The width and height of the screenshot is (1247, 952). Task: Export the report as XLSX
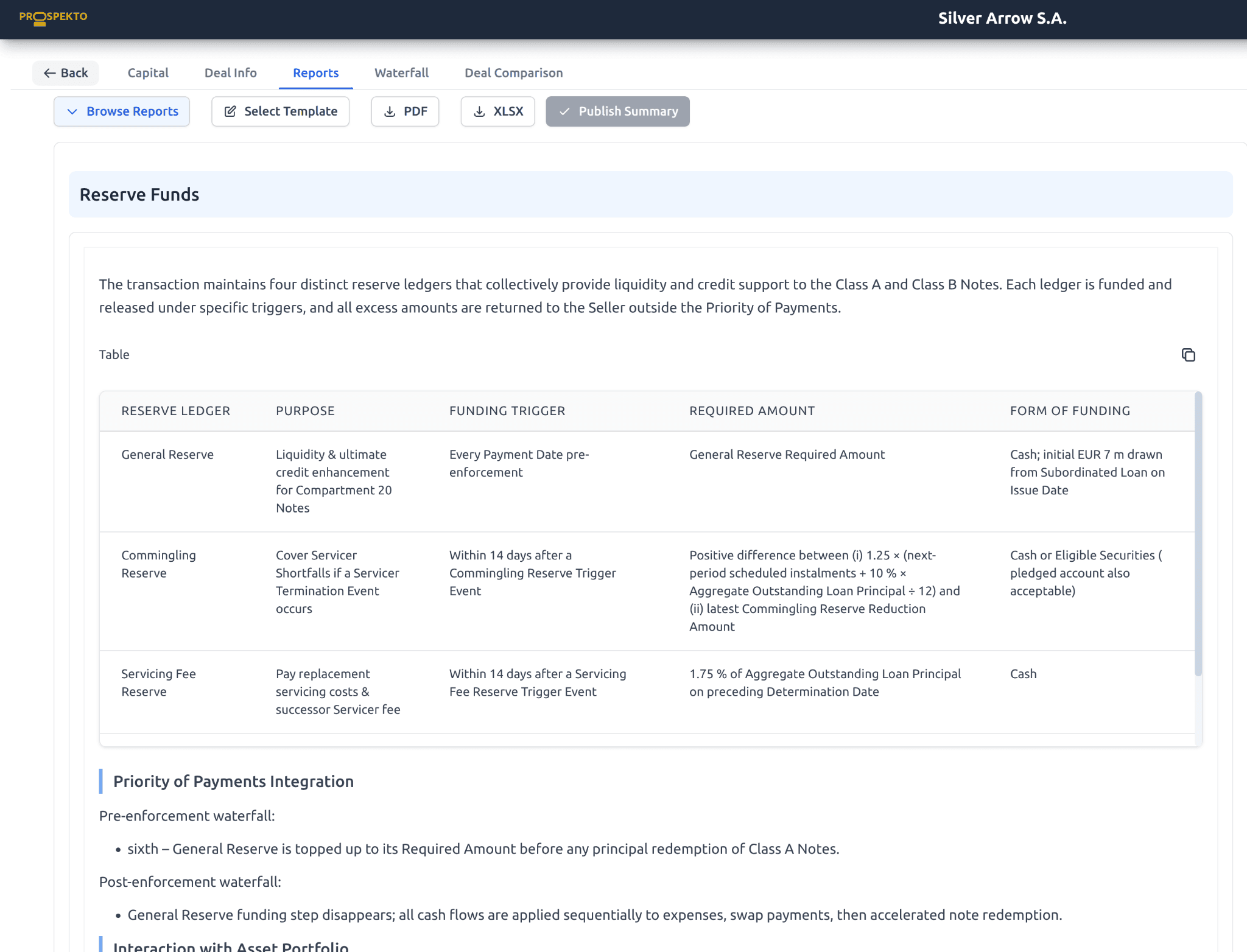(x=497, y=111)
